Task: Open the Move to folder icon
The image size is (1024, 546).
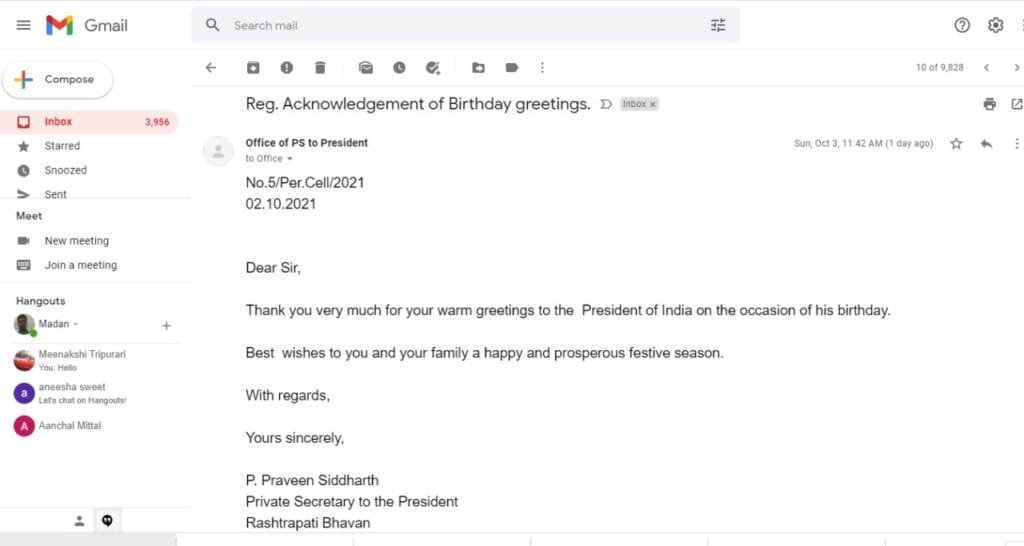Action: coord(478,67)
